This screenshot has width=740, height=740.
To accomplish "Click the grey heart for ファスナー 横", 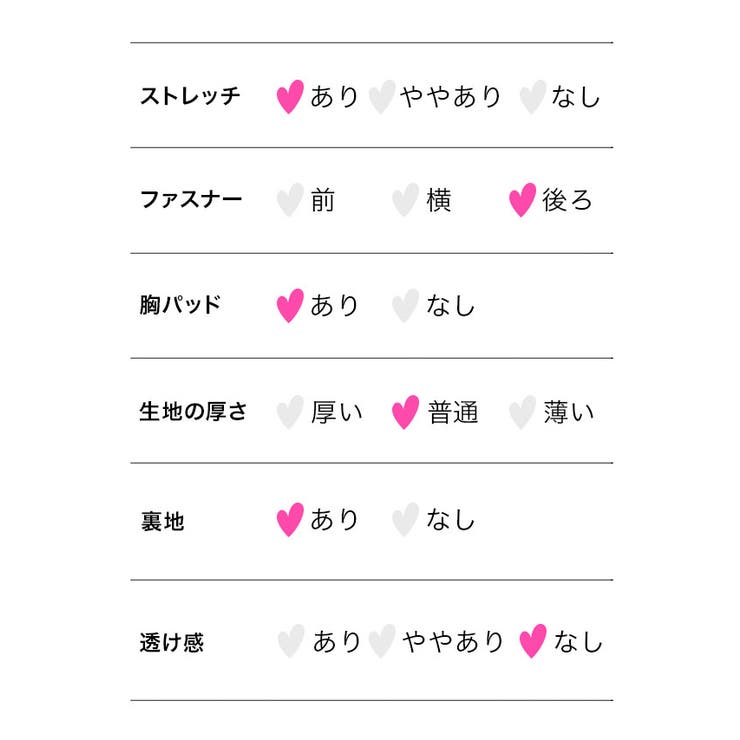I will point(404,200).
